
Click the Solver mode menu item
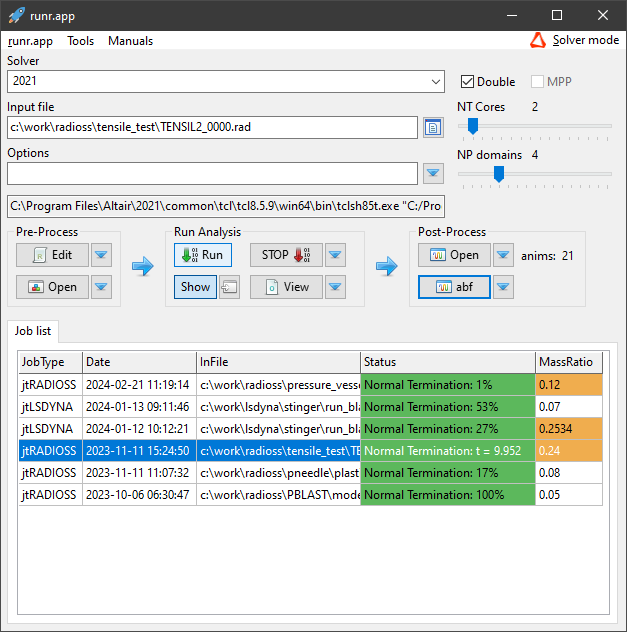coord(585,40)
